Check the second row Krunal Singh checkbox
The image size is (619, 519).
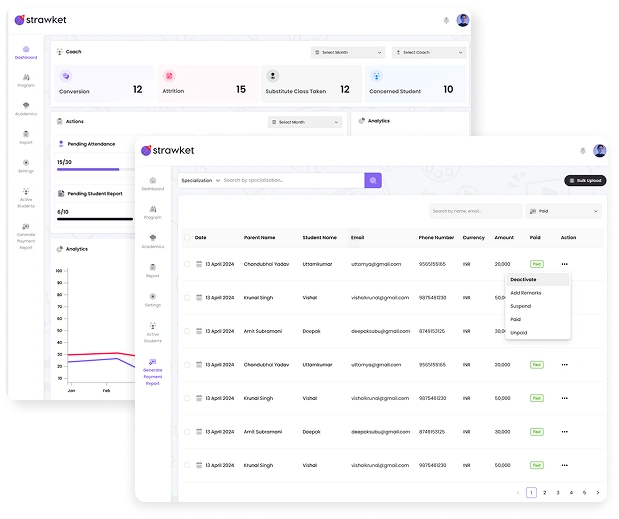click(x=187, y=298)
